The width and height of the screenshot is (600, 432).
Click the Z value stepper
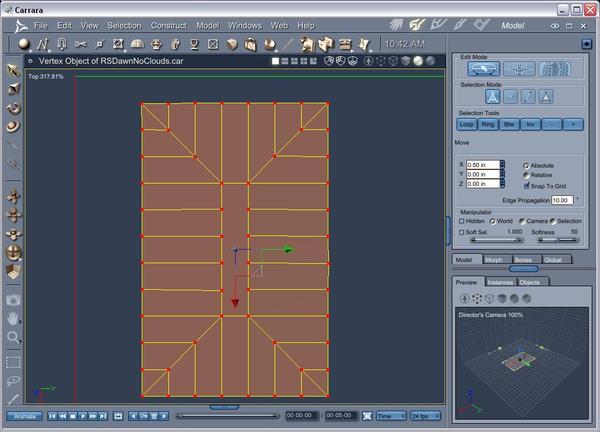(x=502, y=184)
